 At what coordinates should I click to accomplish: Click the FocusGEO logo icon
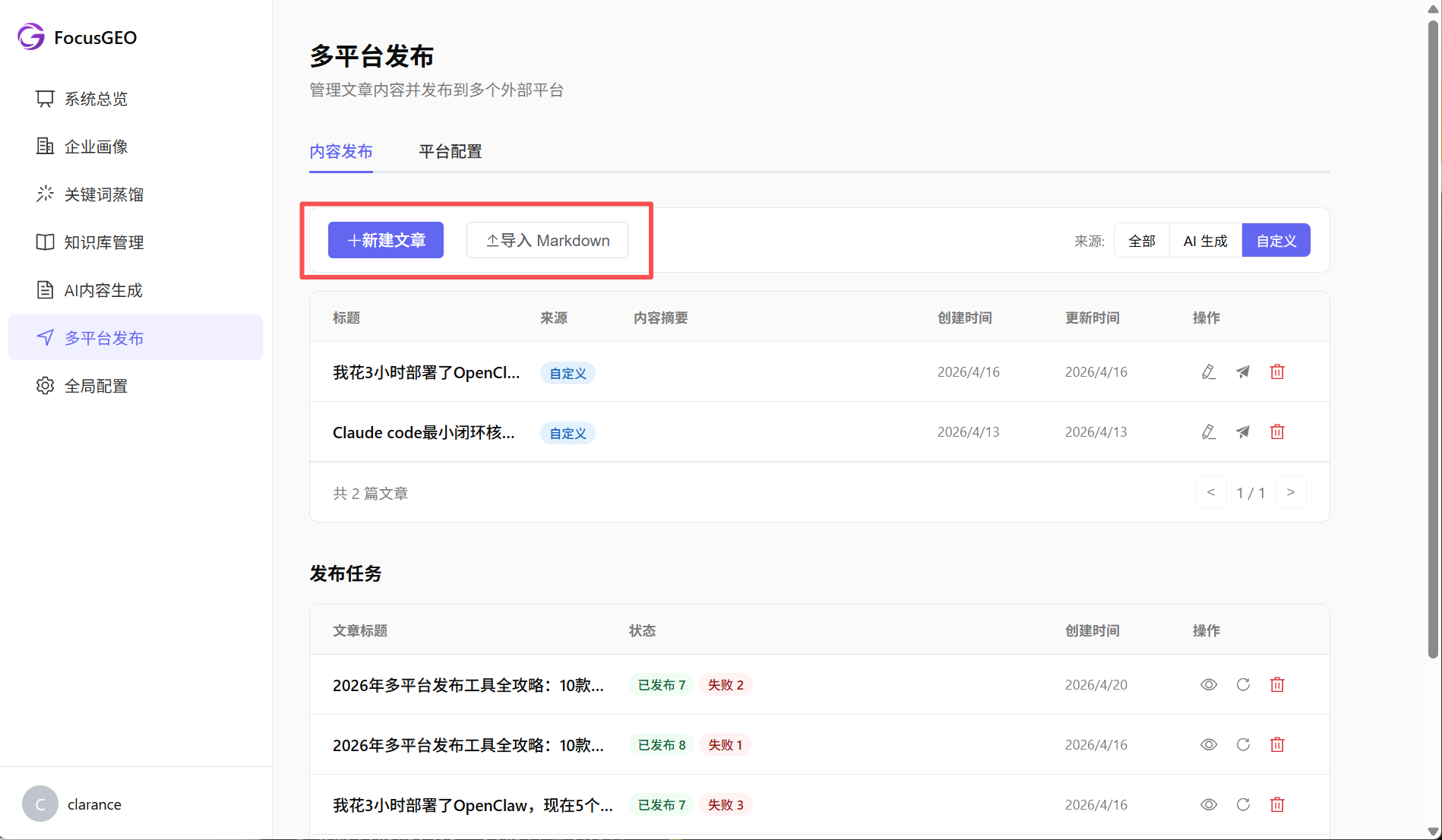[x=31, y=36]
